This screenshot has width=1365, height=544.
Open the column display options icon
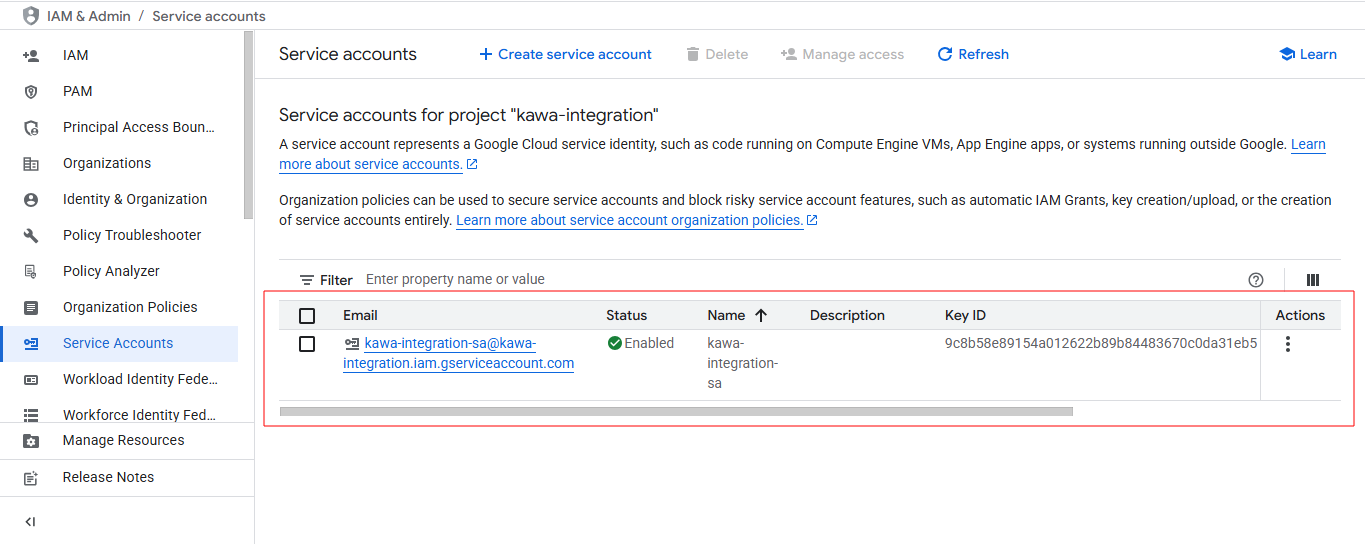tap(1313, 280)
